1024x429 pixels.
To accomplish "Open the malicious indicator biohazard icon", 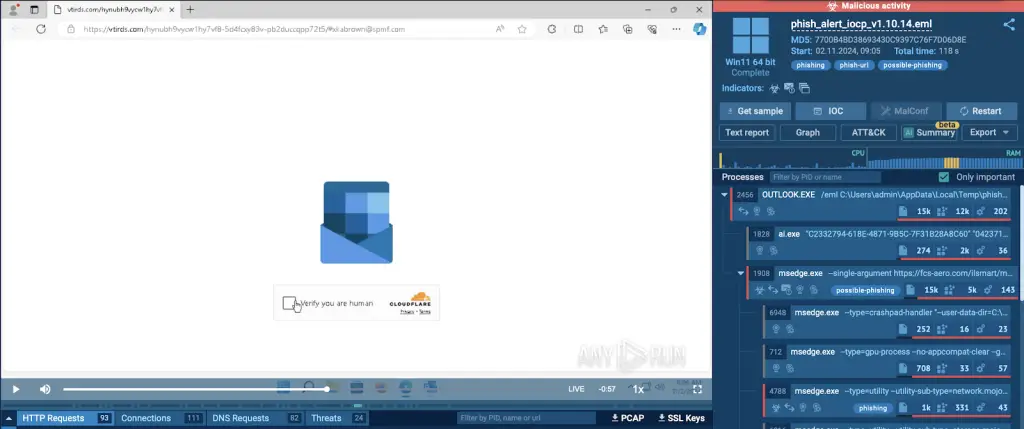I will (775, 88).
